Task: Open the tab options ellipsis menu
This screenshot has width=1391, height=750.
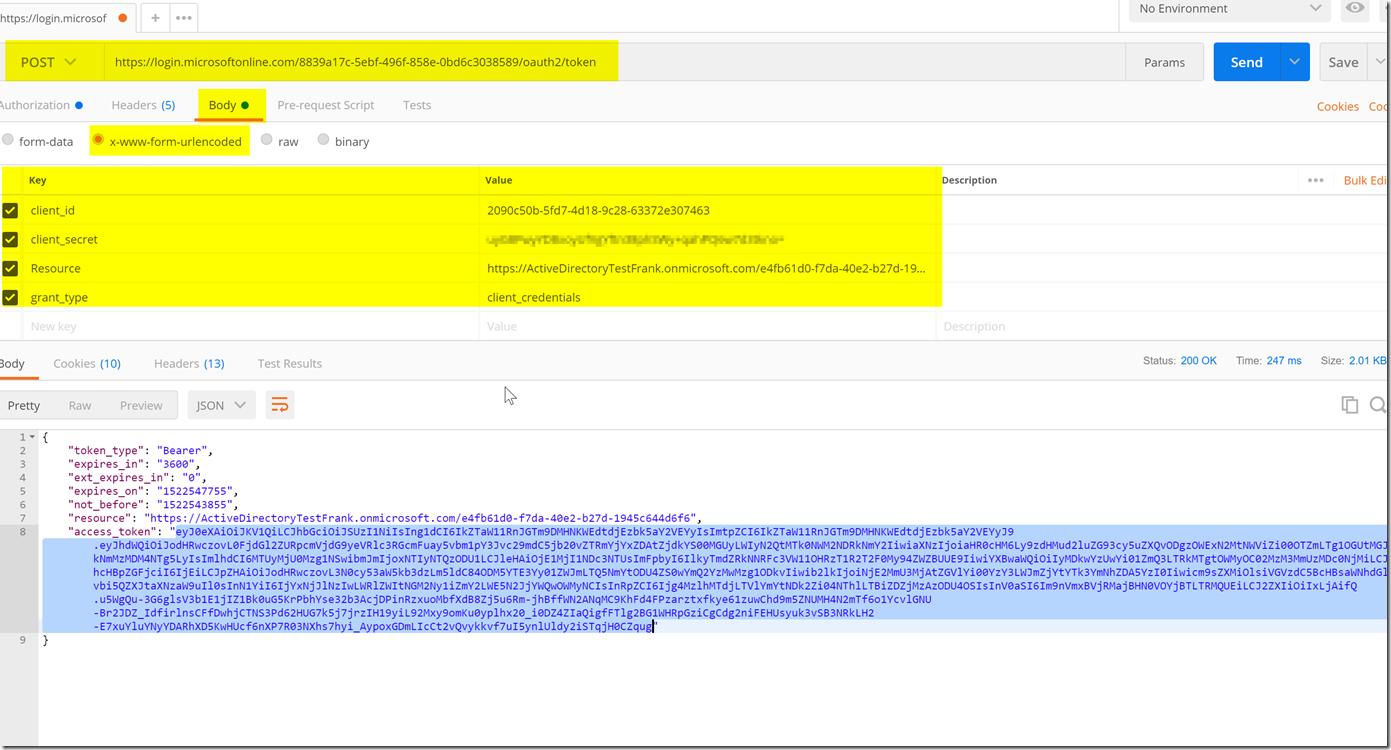Action: 183,18
